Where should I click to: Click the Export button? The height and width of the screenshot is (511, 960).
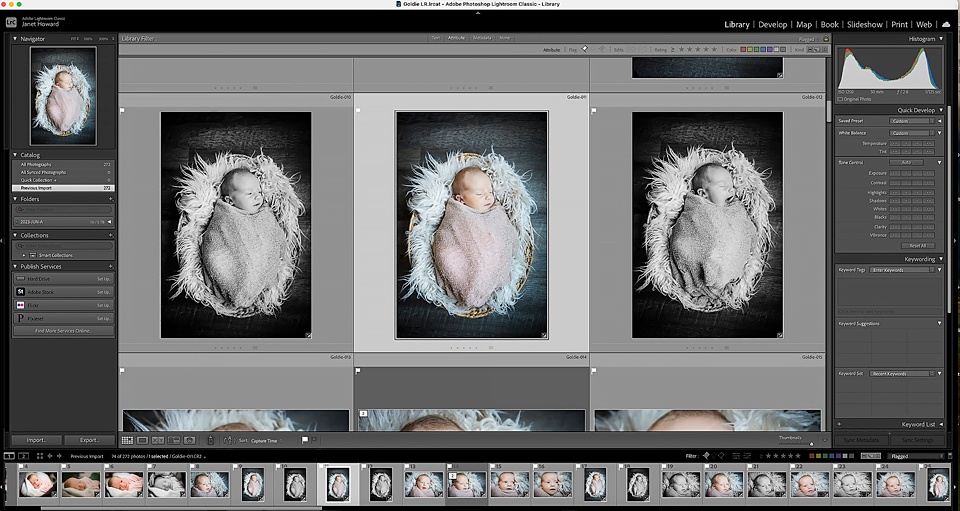pos(89,440)
